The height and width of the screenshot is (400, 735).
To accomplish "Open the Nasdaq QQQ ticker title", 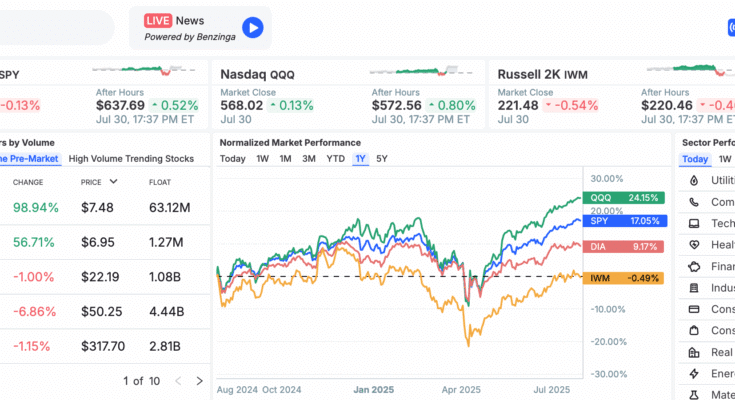I will [x=257, y=75].
